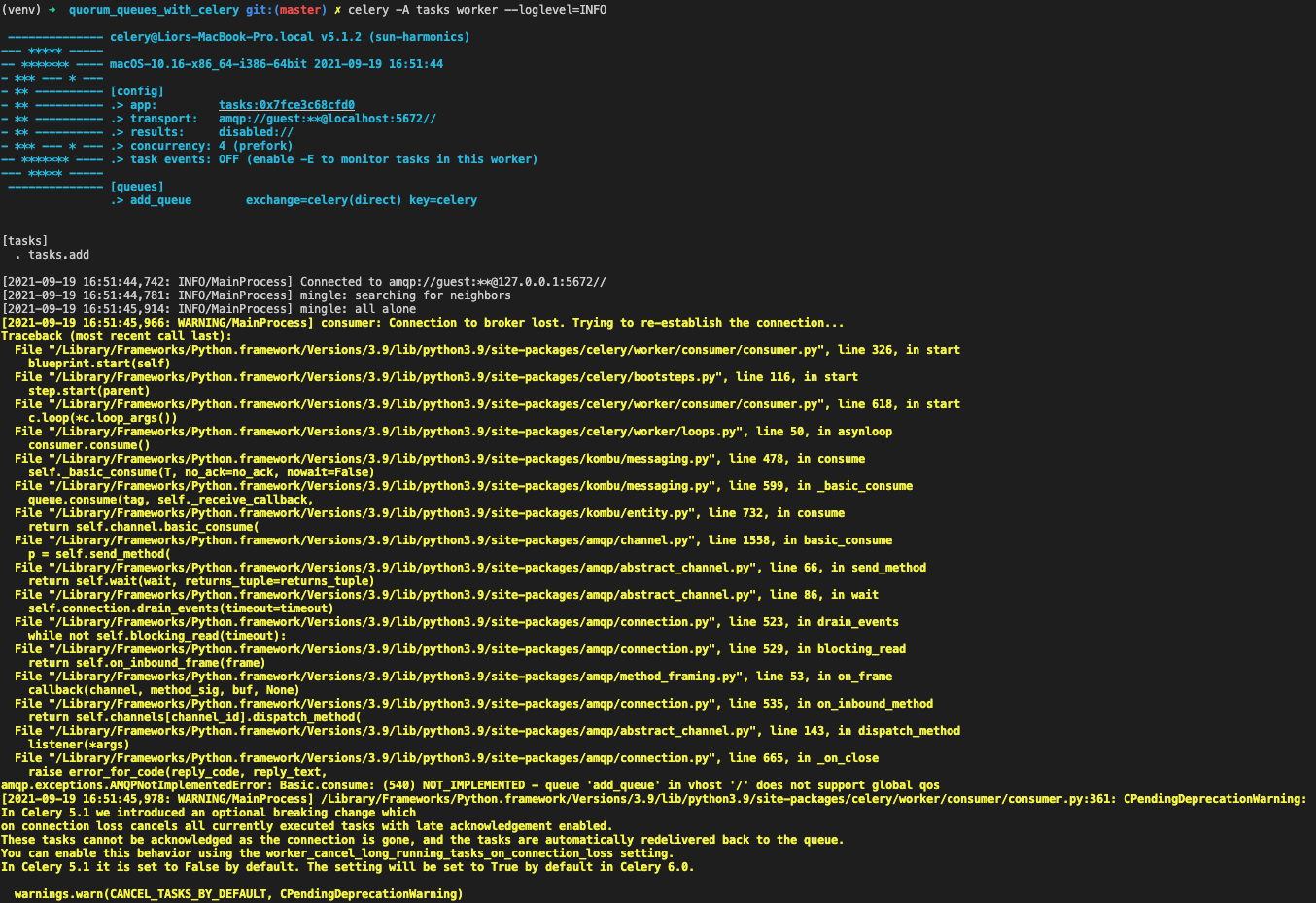This screenshot has height=903, width=1316.
Task: Click 'return self.wait(wait, returns_tuple=returns_tuple)' line
Action: click(x=201, y=581)
